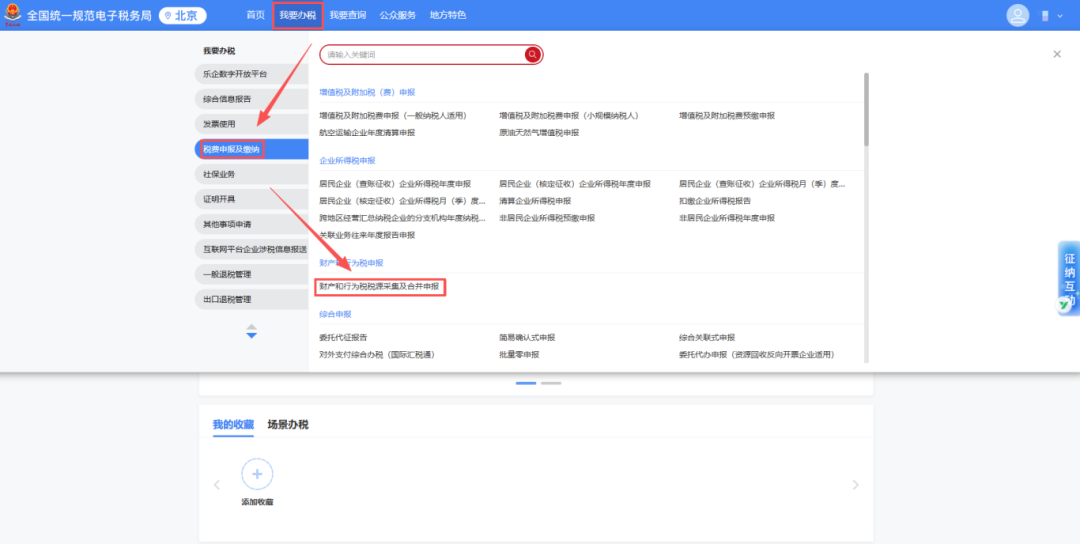This screenshot has height=544, width=1080.
Task: Open the 北京 location selector
Action: (182, 15)
